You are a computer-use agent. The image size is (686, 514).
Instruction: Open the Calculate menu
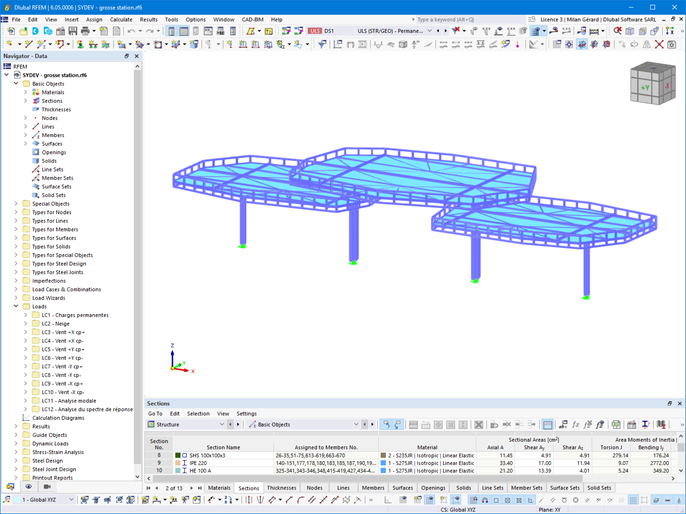point(121,20)
